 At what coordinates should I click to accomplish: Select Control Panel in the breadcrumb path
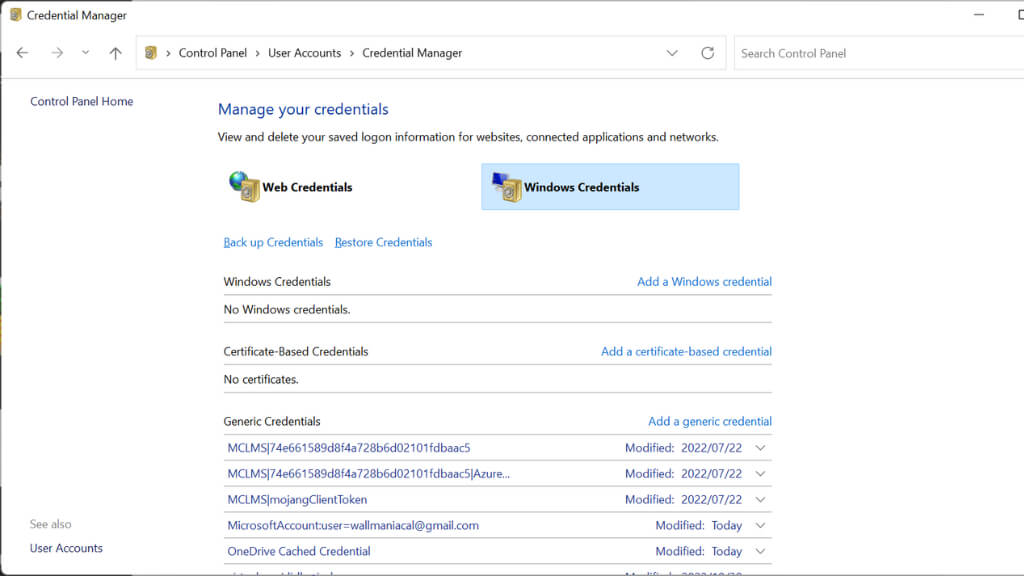(x=212, y=53)
